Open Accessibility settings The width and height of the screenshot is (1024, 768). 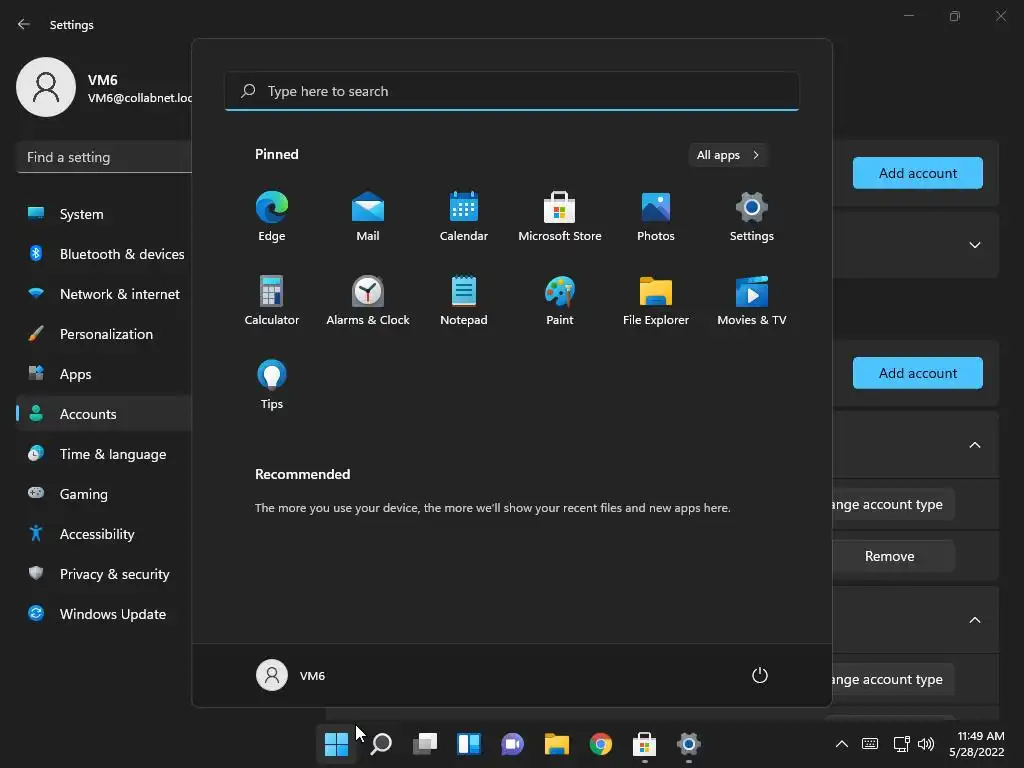click(x=104, y=534)
